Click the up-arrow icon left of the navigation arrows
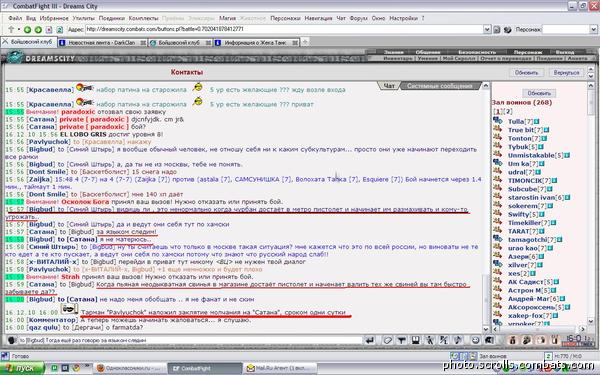 click(x=11, y=29)
